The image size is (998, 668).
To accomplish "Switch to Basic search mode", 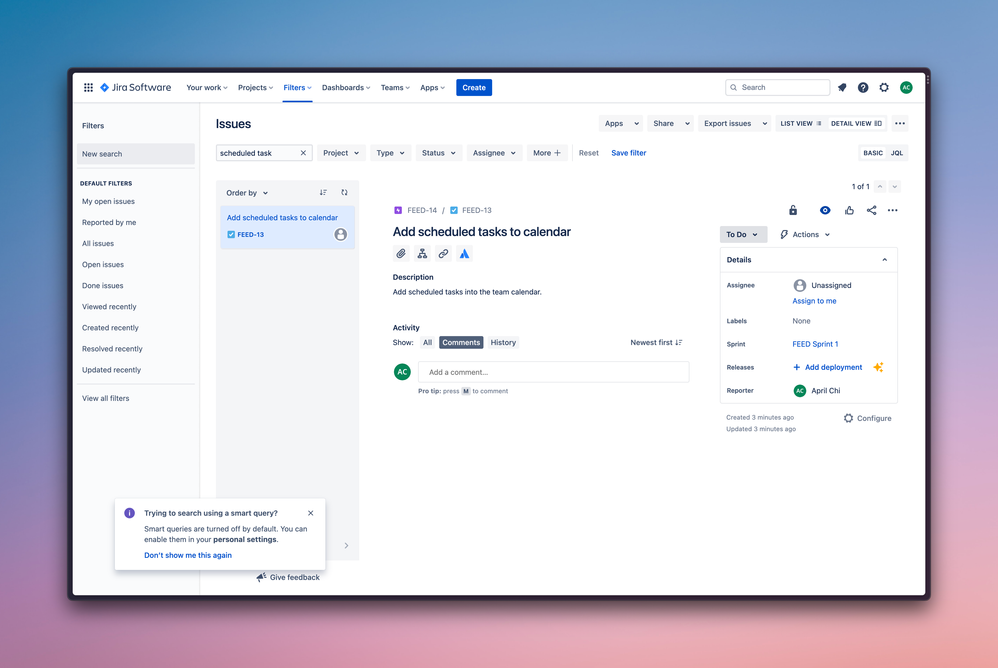I will tap(873, 153).
